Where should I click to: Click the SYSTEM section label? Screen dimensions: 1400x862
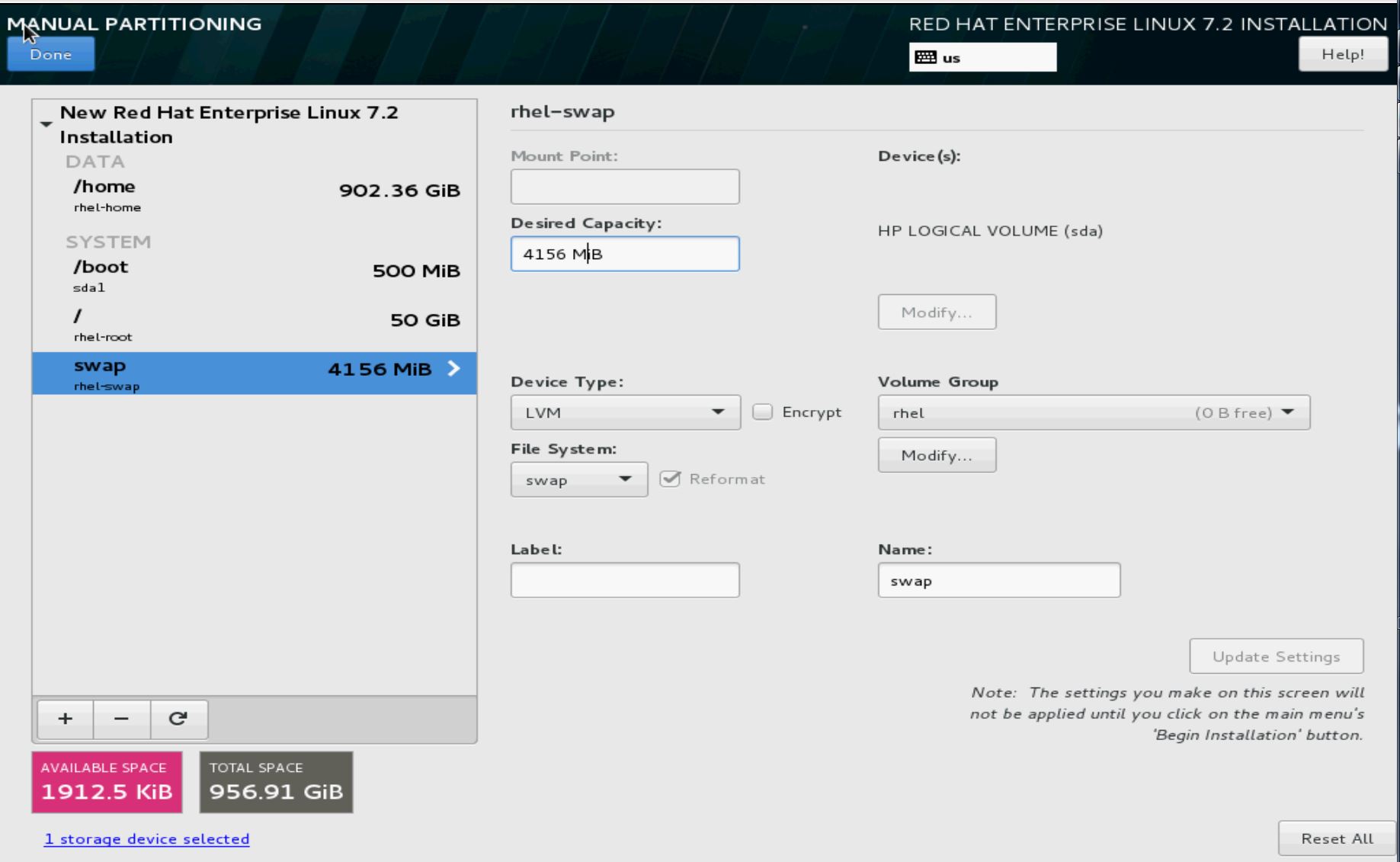click(108, 242)
